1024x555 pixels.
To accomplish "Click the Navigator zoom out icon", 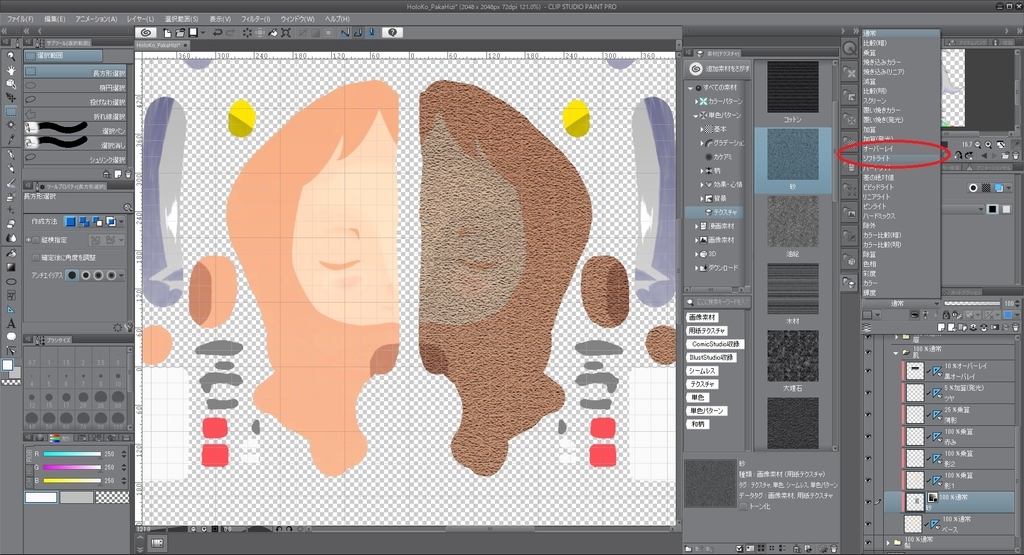I will click(x=978, y=144).
